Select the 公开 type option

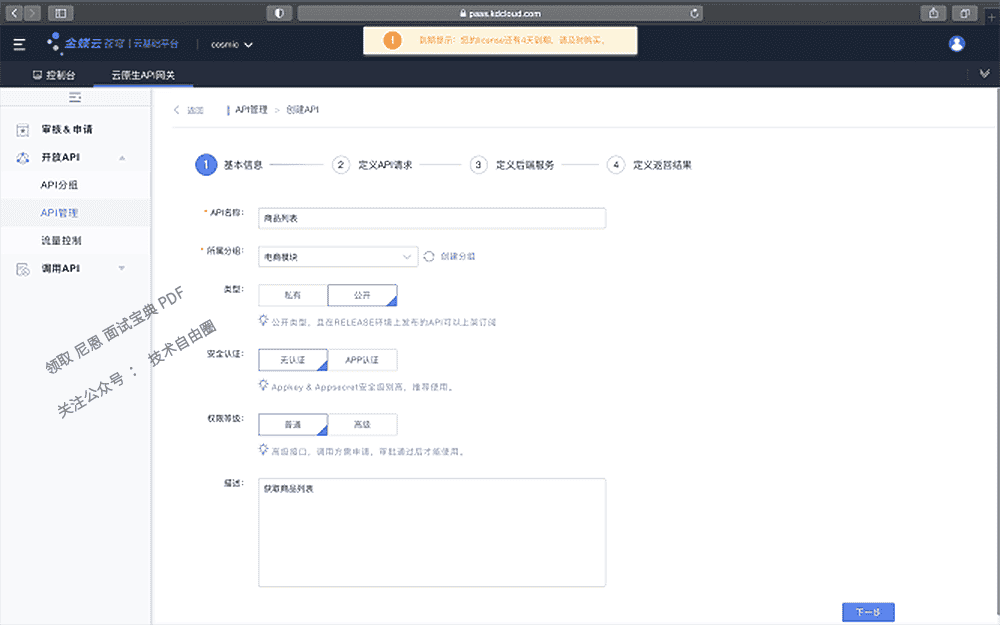tap(362, 295)
